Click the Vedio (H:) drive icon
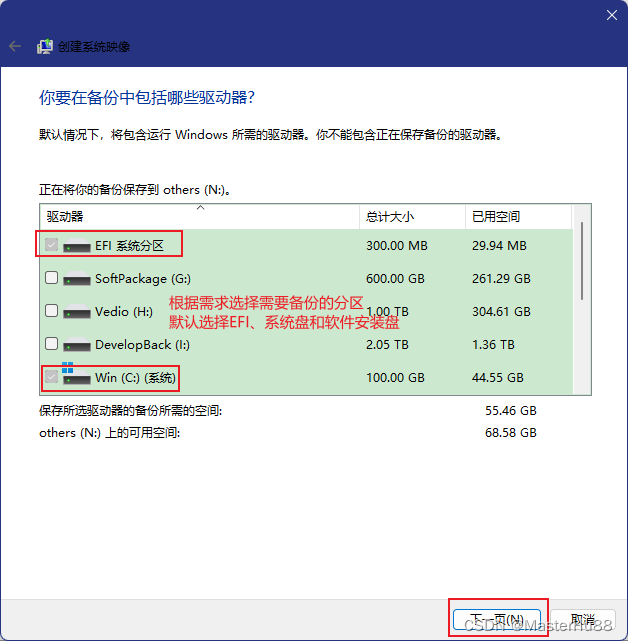628x641 pixels. pyautogui.click(x=77, y=312)
